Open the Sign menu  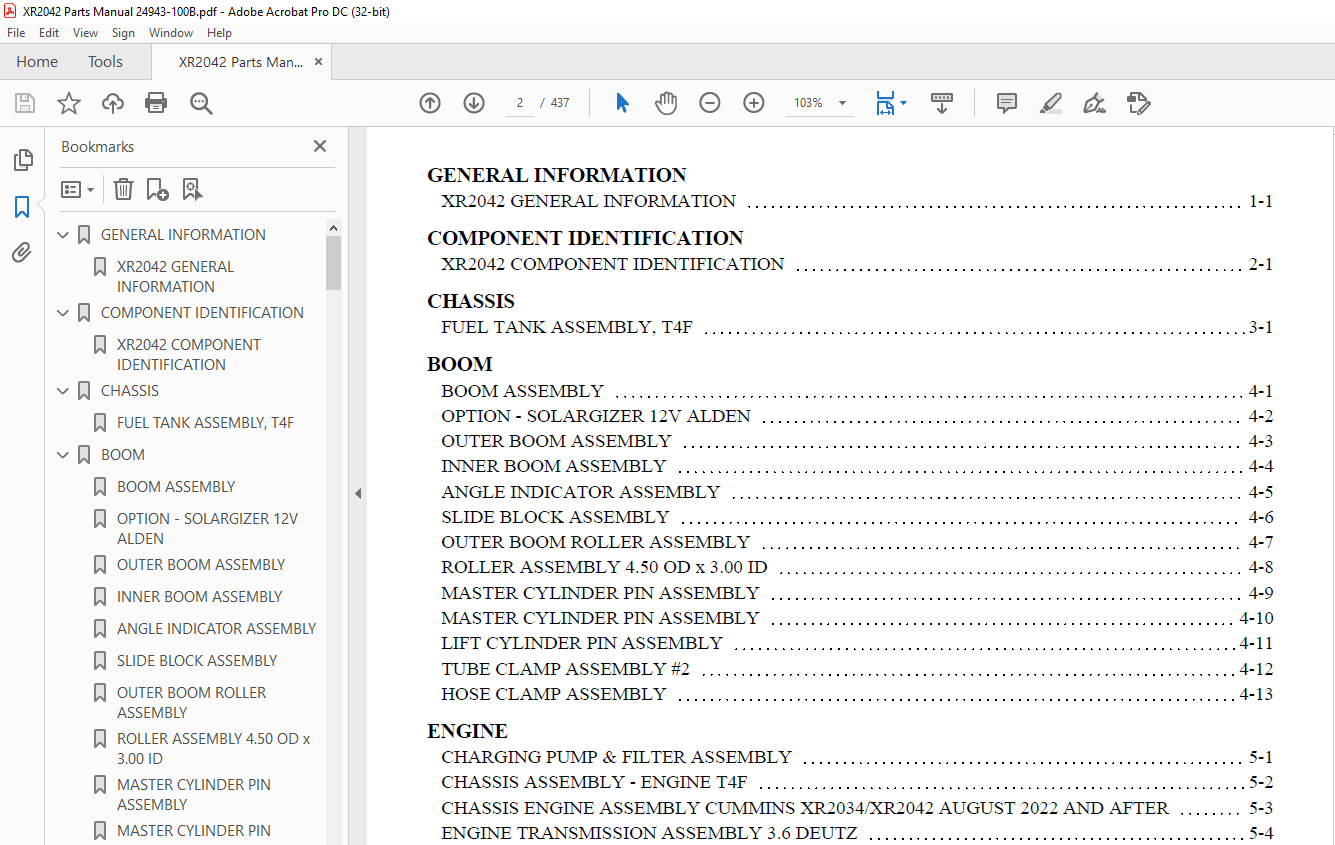(123, 33)
